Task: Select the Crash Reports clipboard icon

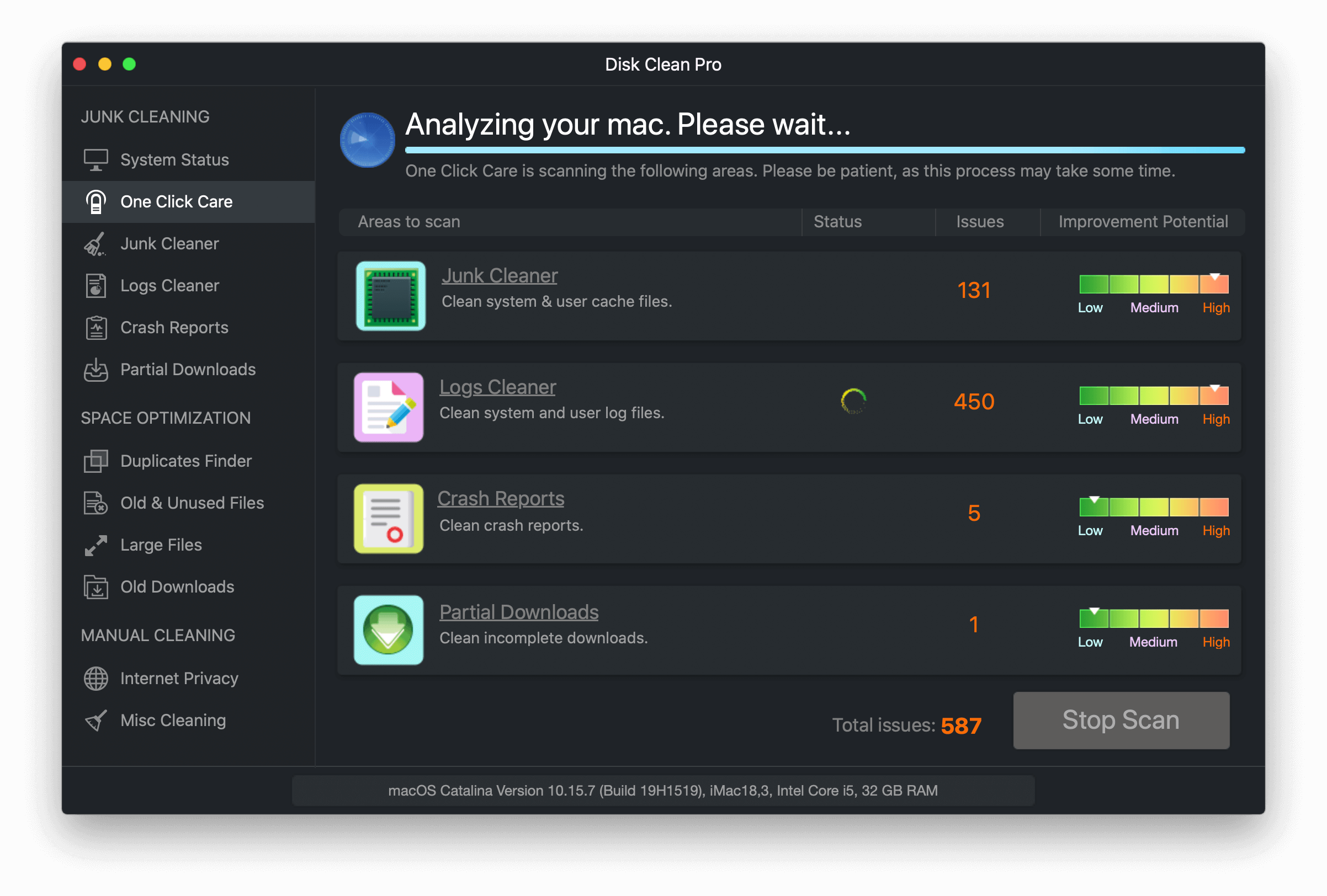Action: coord(95,327)
